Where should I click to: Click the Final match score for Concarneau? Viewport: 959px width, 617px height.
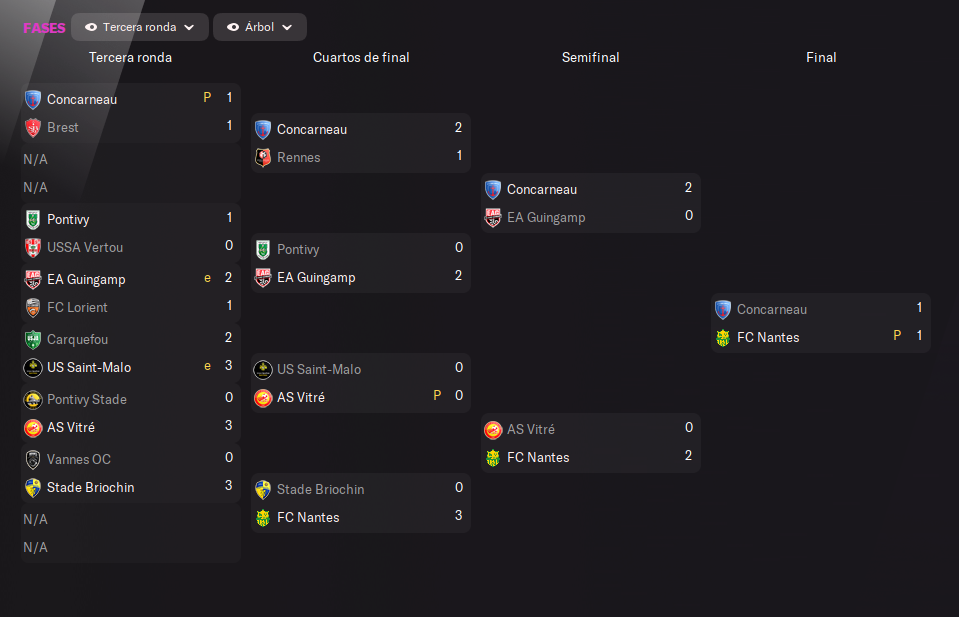919,308
